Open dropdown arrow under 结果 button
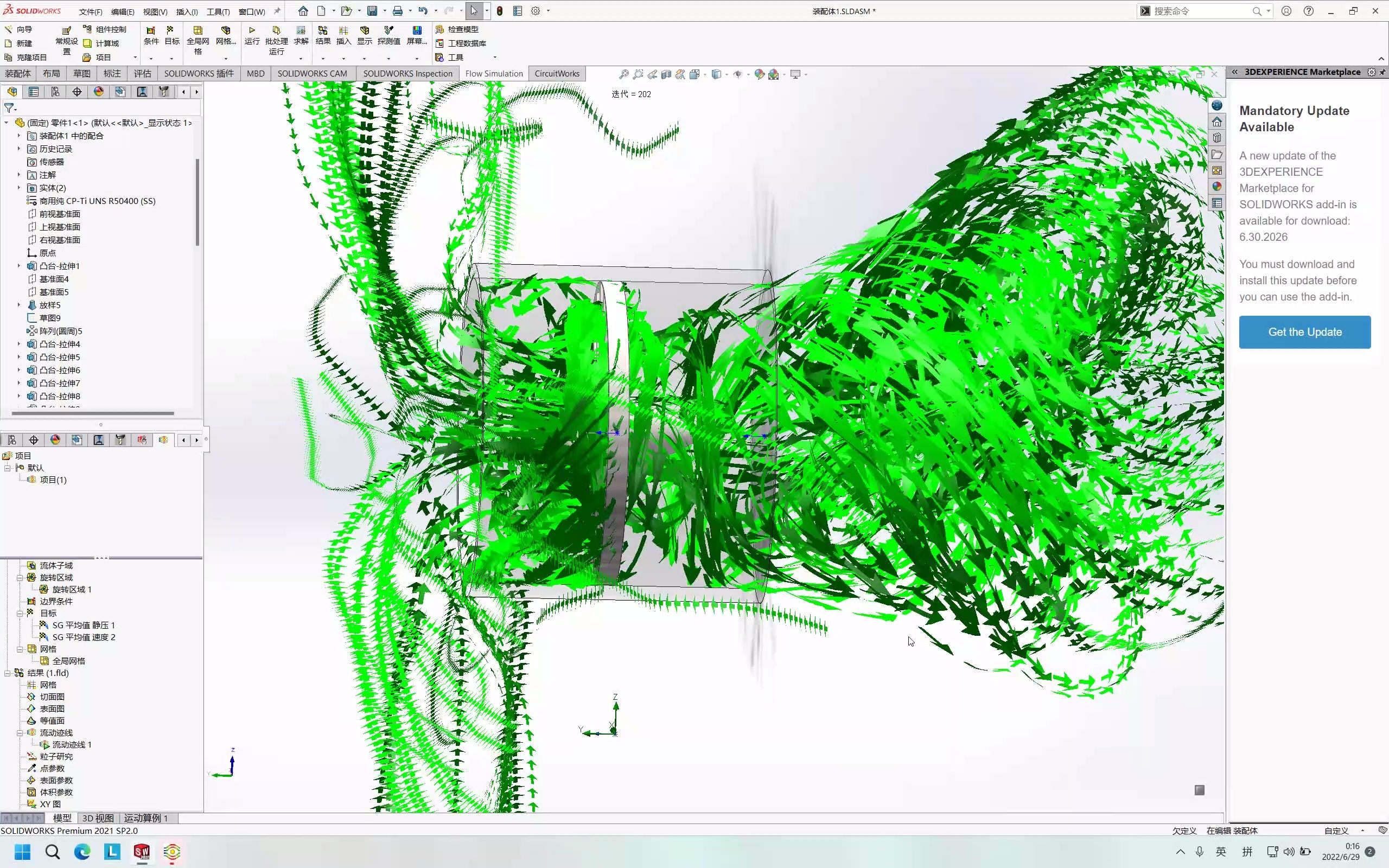 pos(323,58)
